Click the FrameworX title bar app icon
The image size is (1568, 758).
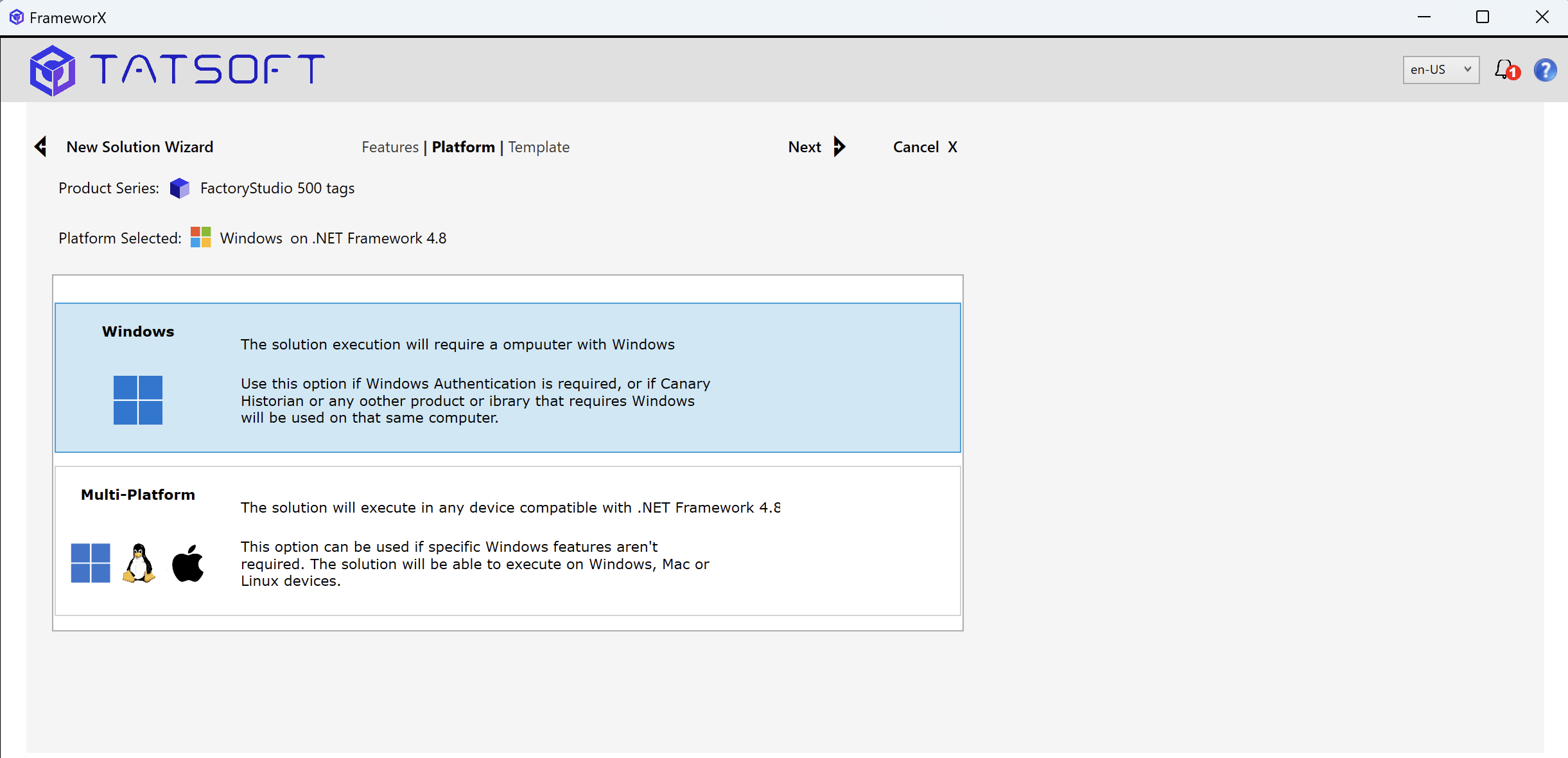coord(17,17)
